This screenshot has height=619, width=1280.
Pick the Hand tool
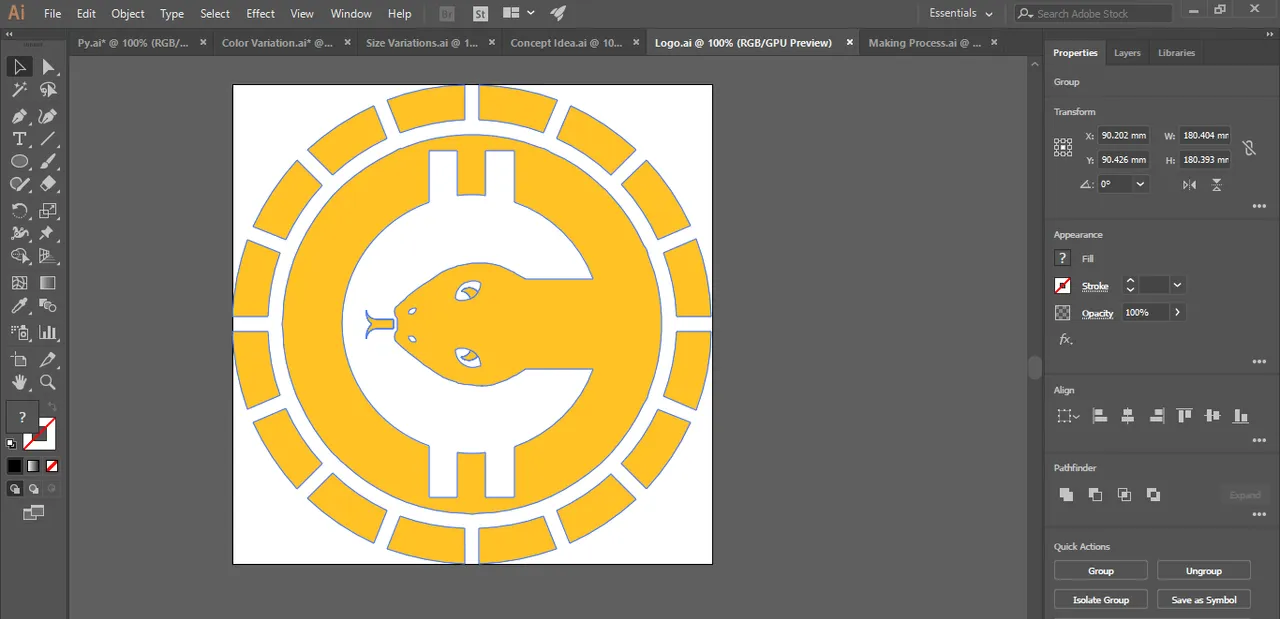(x=19, y=382)
